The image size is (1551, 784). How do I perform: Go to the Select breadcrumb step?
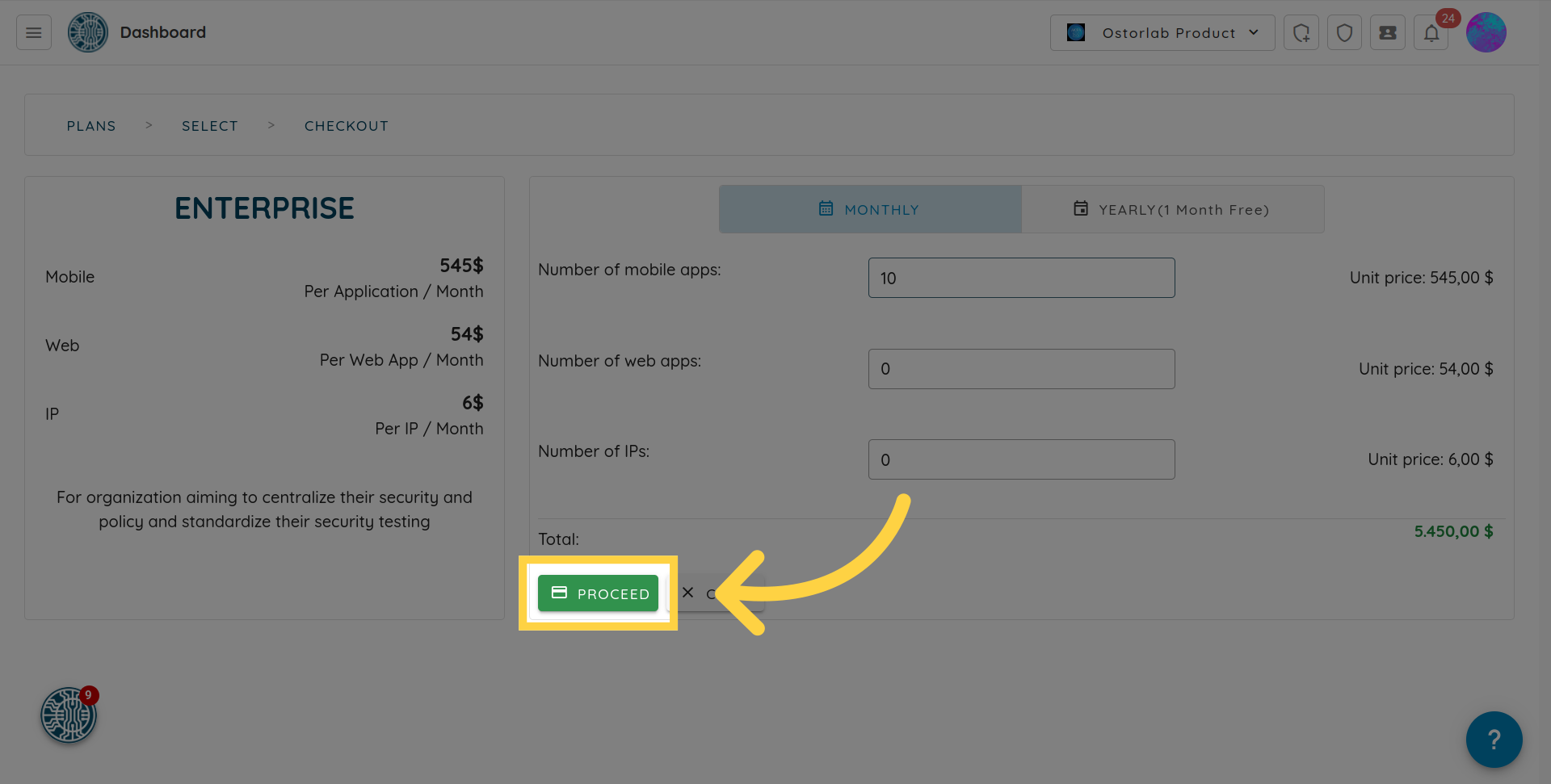click(210, 126)
